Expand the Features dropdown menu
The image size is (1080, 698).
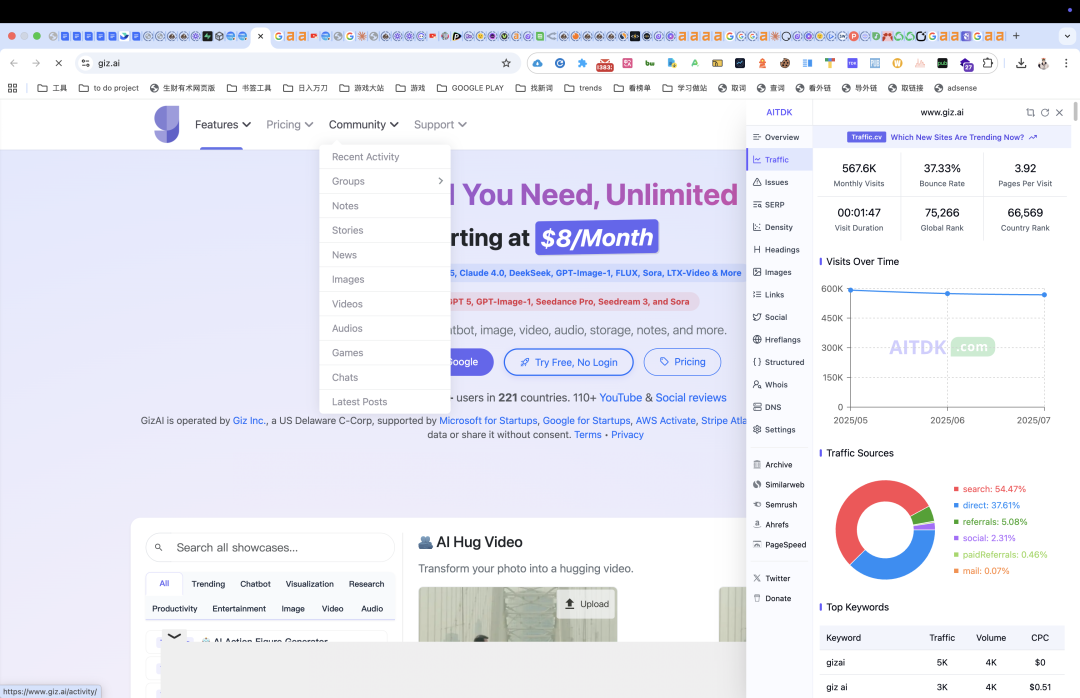(222, 125)
